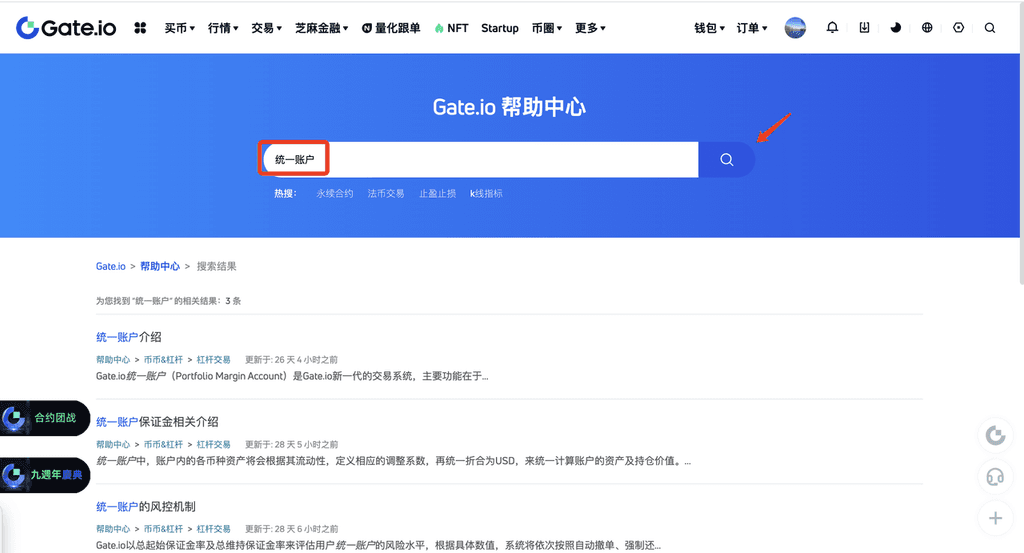
Task: Toggle dark mode moon icon
Action: [x=896, y=28]
